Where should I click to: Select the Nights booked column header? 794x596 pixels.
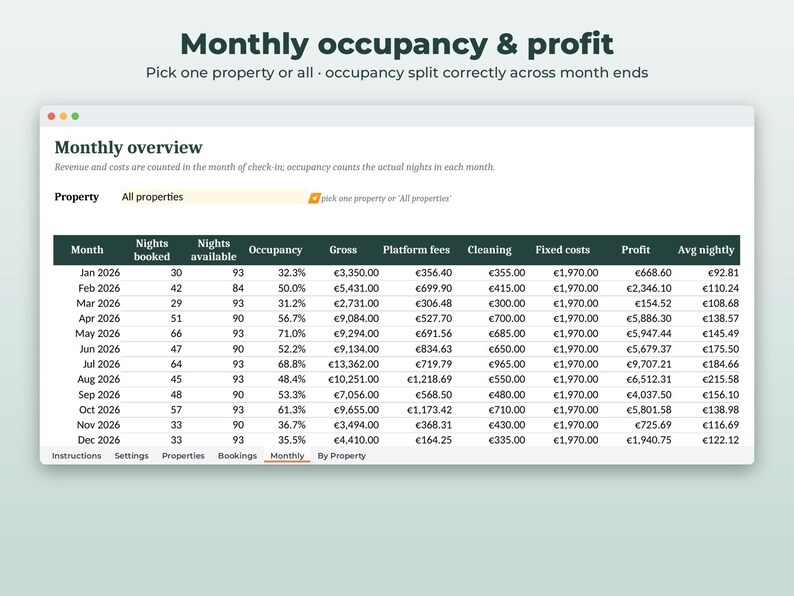click(x=152, y=250)
